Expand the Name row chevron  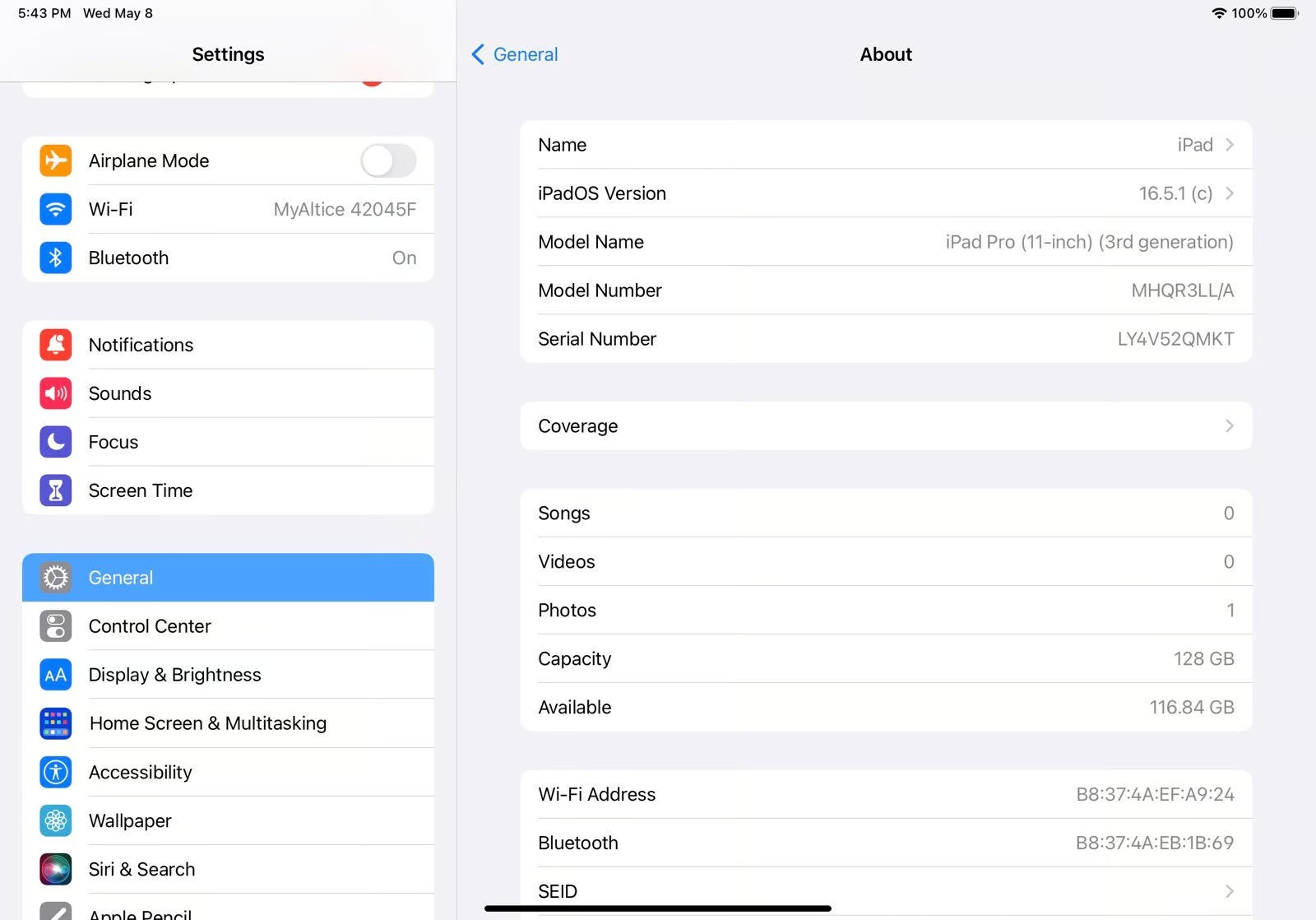coord(1230,144)
